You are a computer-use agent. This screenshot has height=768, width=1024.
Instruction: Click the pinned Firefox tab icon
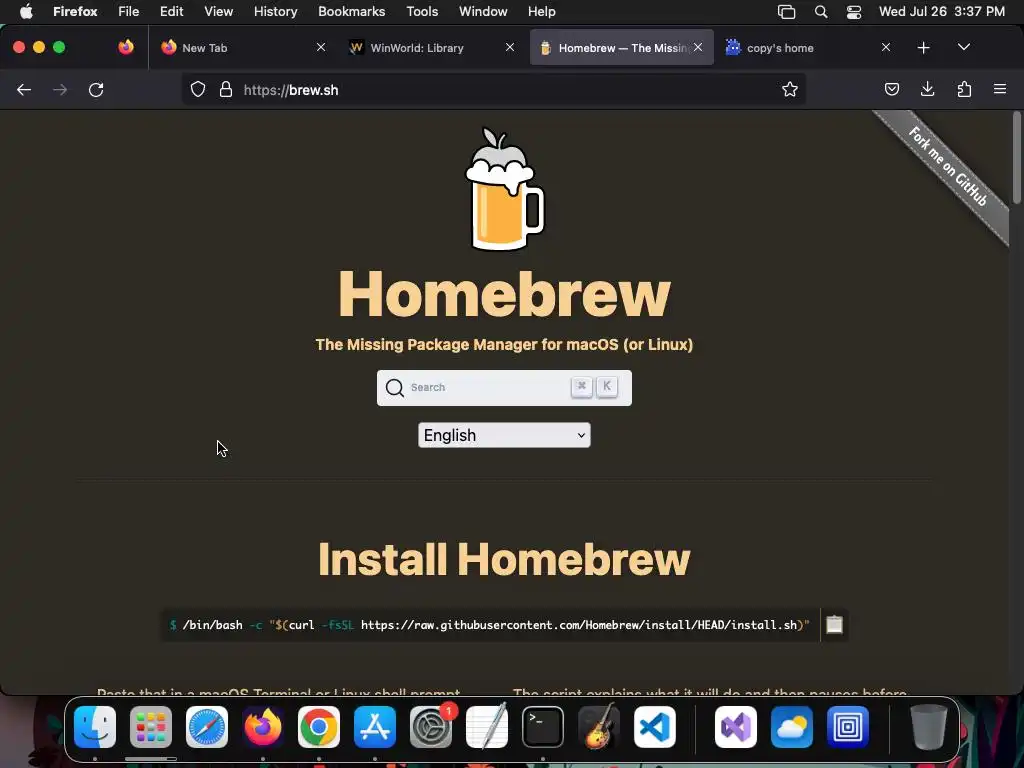pos(126,47)
